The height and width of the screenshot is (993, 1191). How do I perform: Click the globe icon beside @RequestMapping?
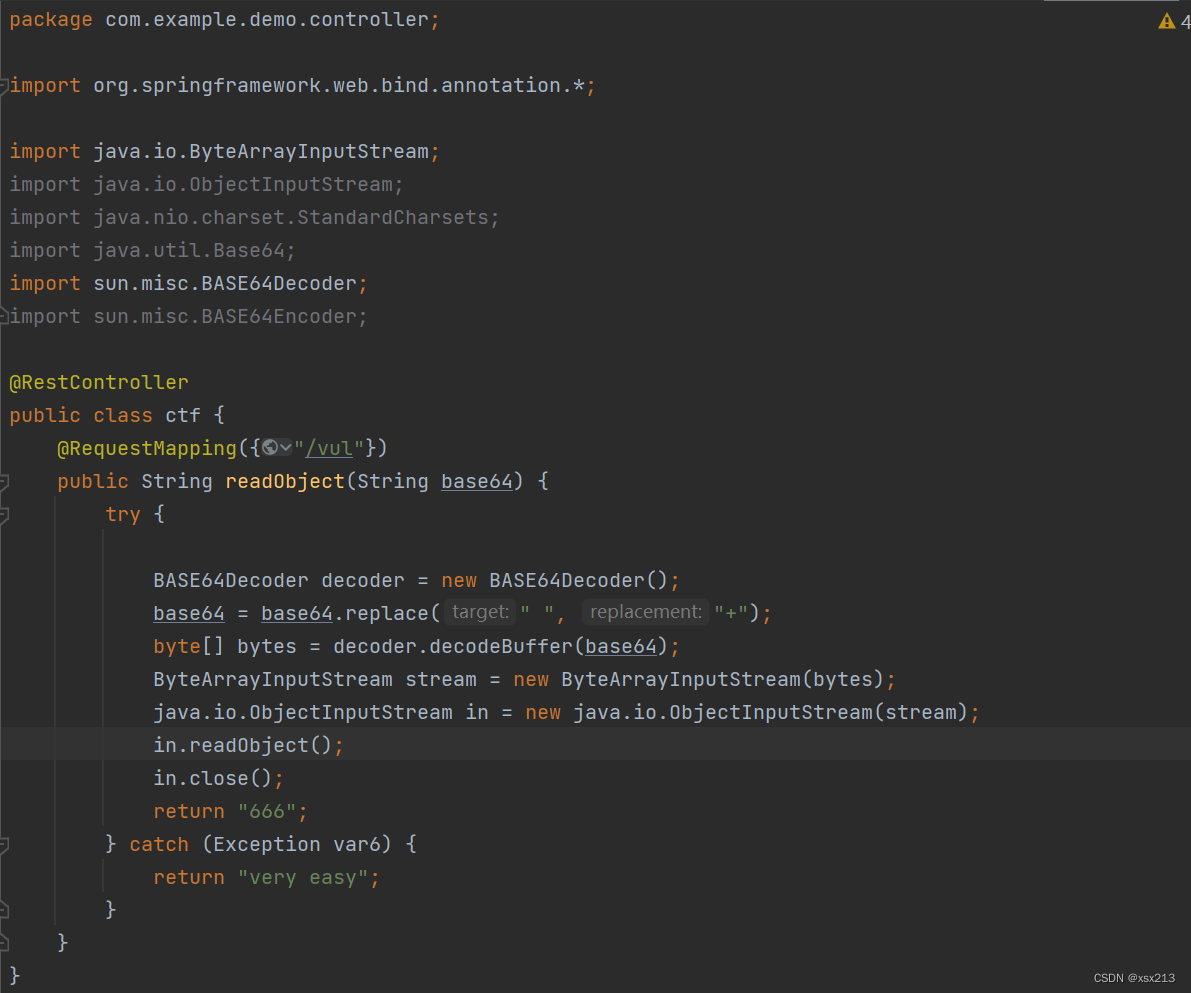pyautogui.click(x=269, y=447)
